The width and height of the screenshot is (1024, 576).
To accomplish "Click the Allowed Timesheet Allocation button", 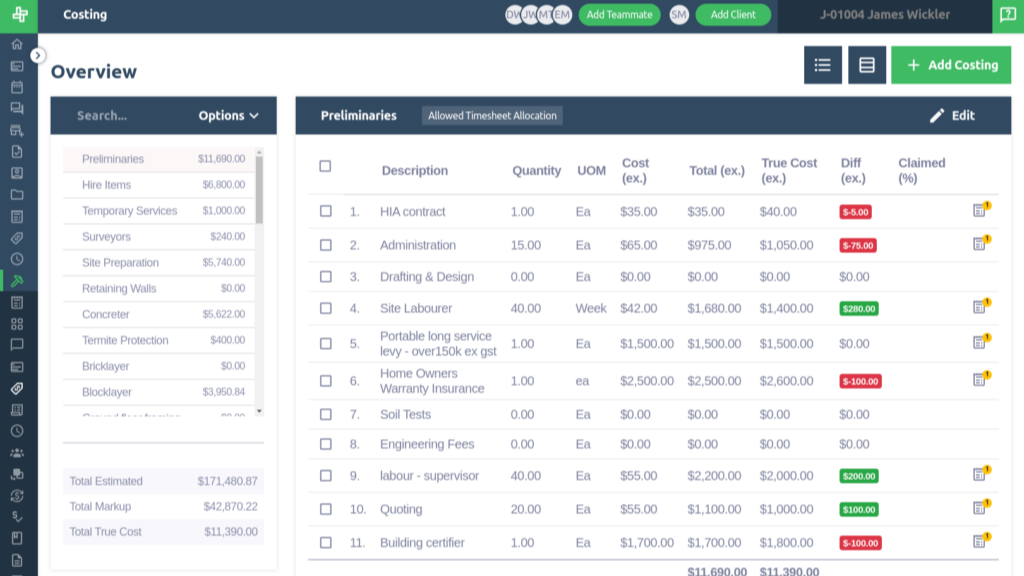I will 492,116.
